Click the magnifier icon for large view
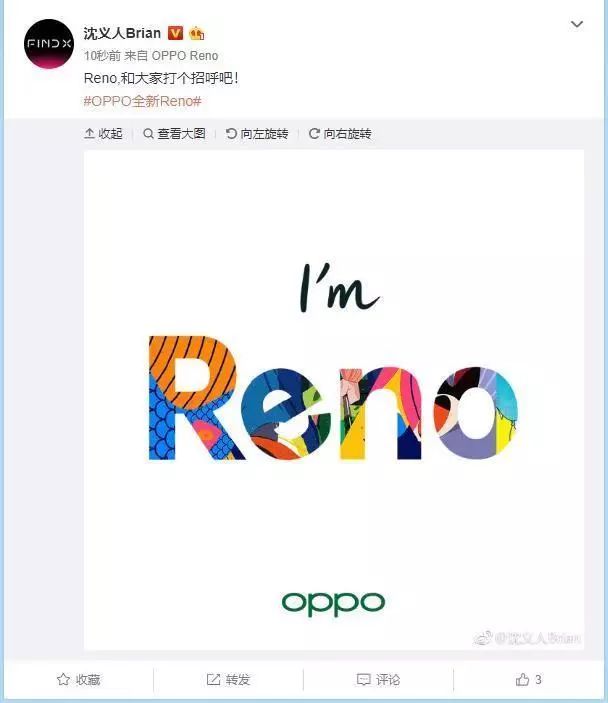 [x=148, y=134]
